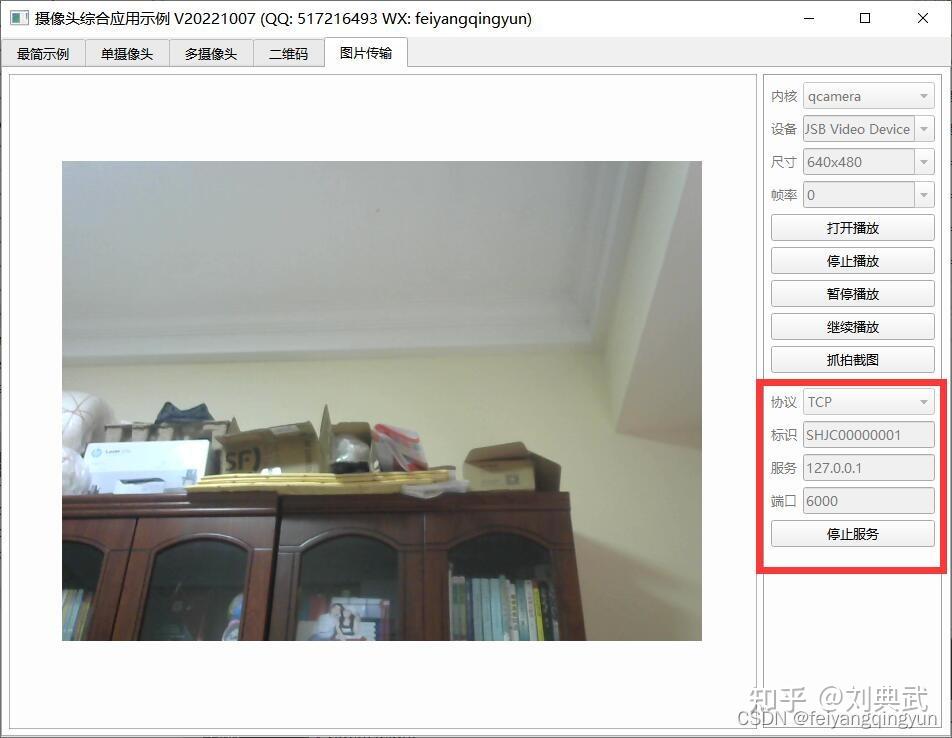Click 抓拍截图 to capture a snapshot
952x738 pixels.
(852, 359)
